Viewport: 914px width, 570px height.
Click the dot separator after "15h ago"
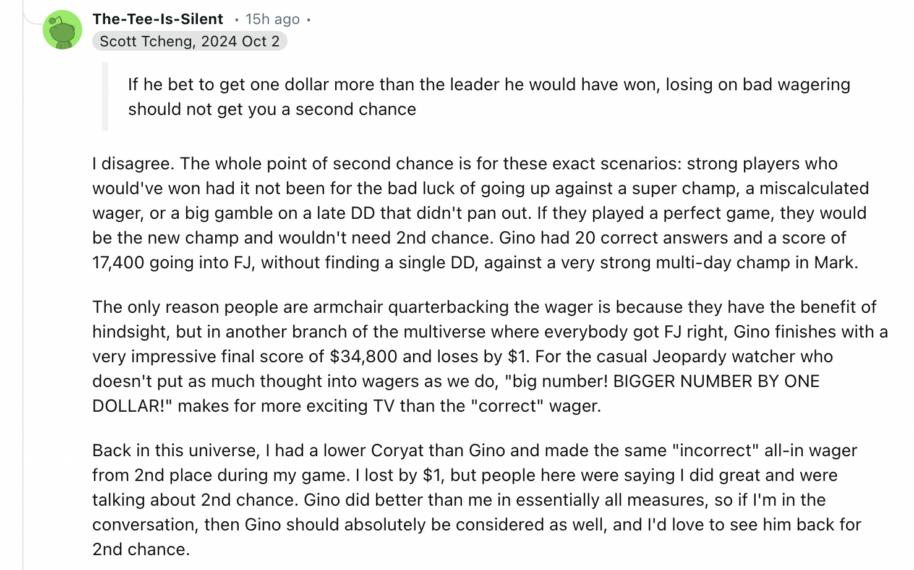point(308,20)
